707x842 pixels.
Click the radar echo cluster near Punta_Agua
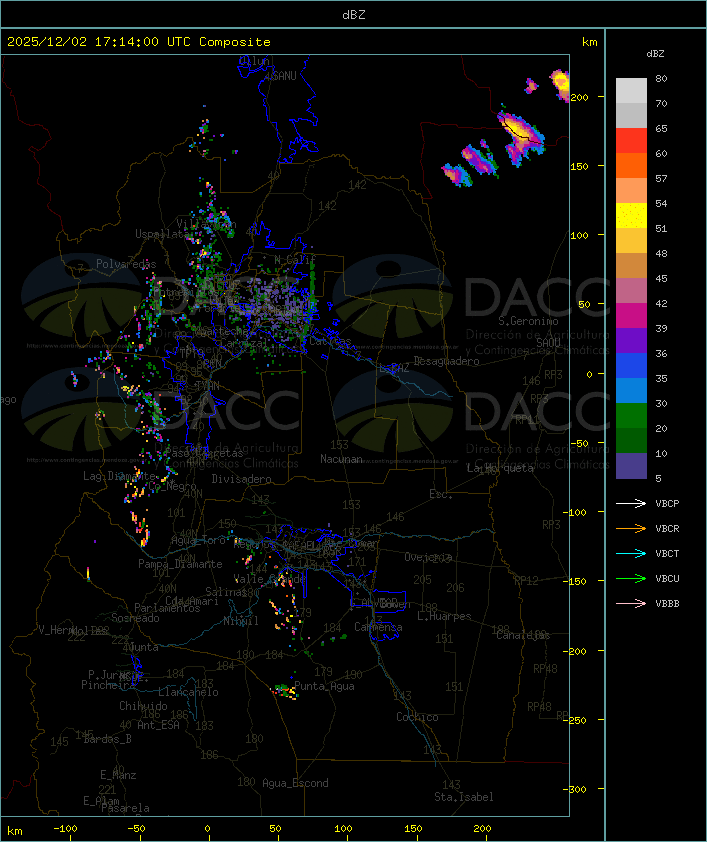(x=286, y=691)
